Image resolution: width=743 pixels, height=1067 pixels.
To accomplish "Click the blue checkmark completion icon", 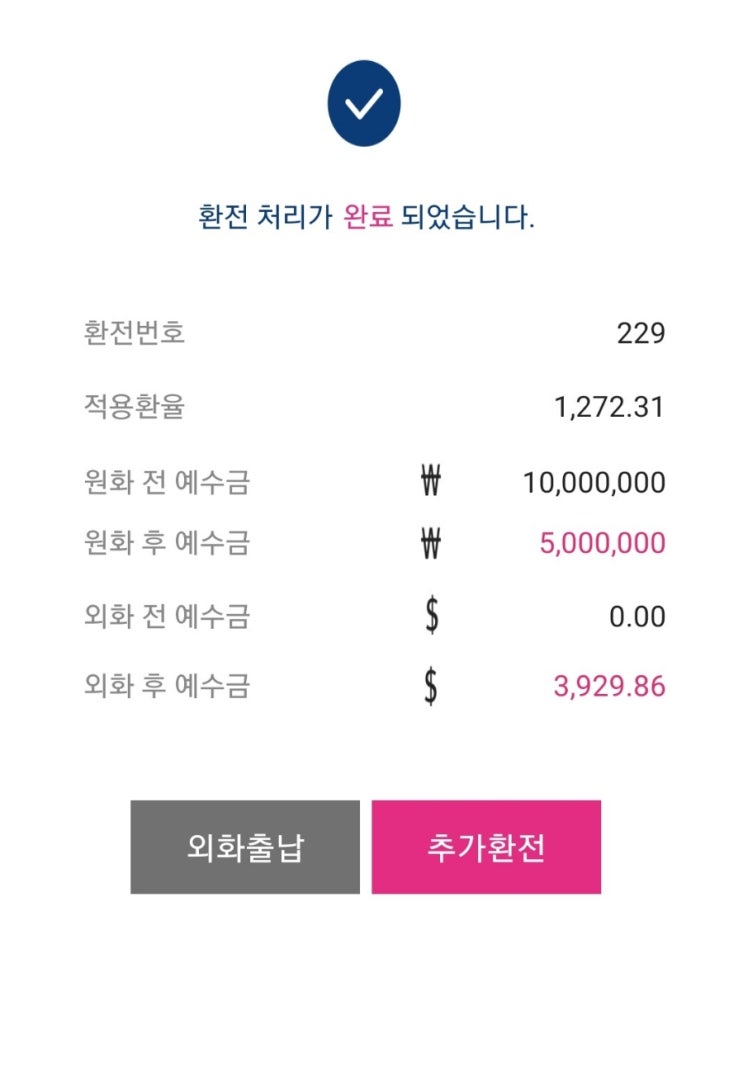I will pos(364,102).
